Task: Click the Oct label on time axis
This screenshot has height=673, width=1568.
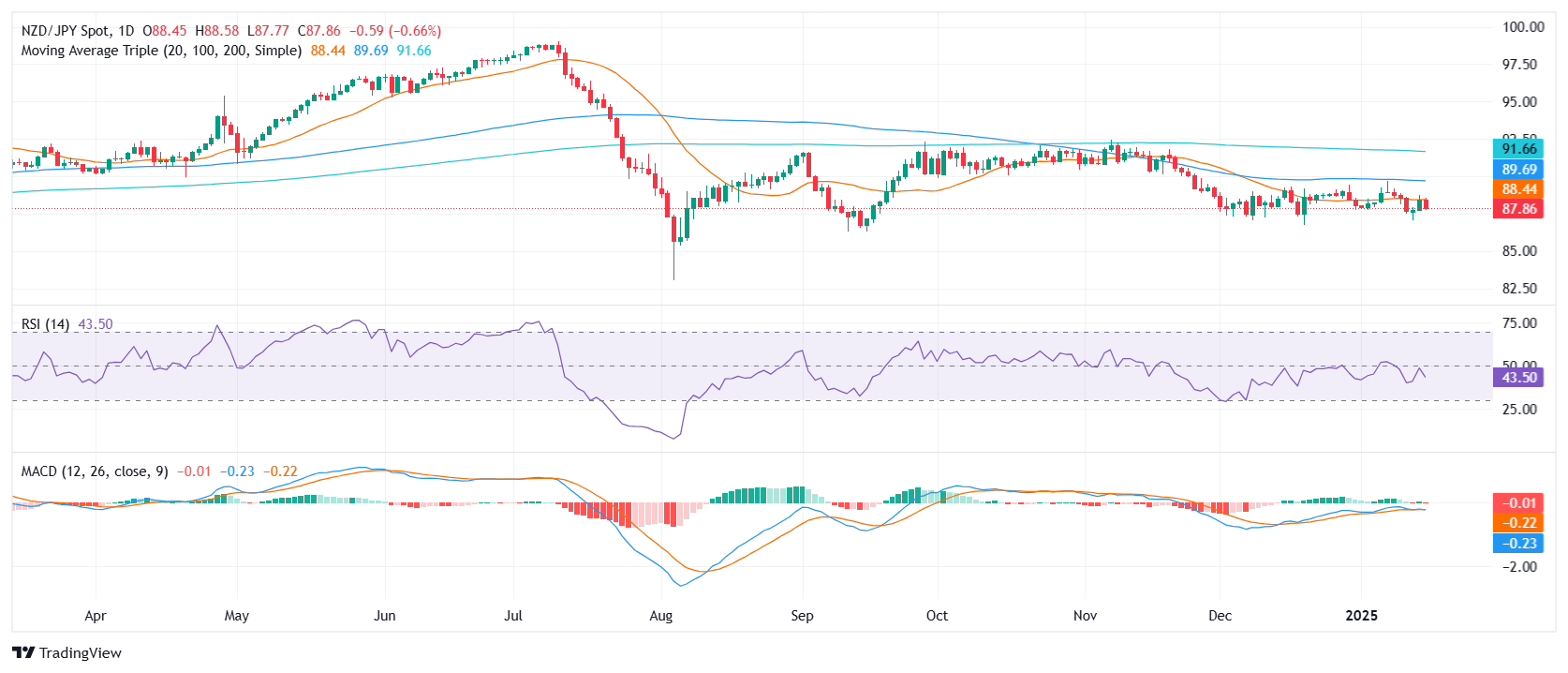Action: click(937, 616)
